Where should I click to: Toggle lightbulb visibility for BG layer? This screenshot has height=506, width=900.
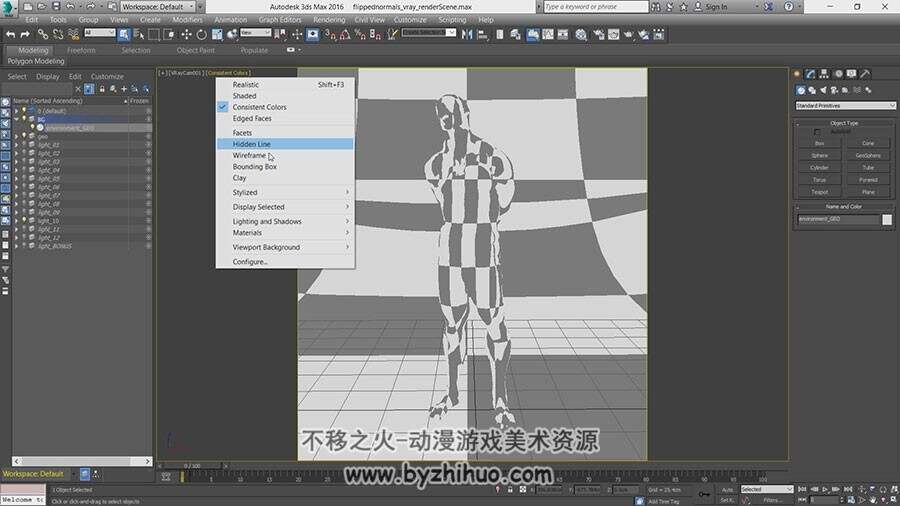coord(24,119)
